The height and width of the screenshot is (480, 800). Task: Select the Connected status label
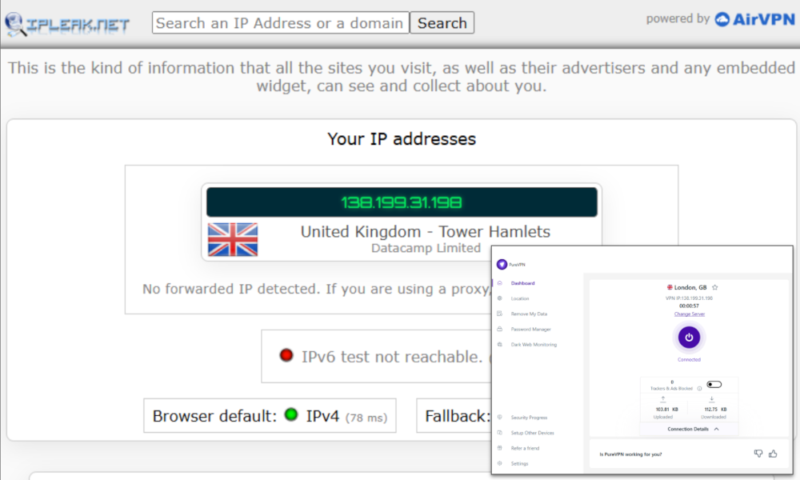coord(689,360)
